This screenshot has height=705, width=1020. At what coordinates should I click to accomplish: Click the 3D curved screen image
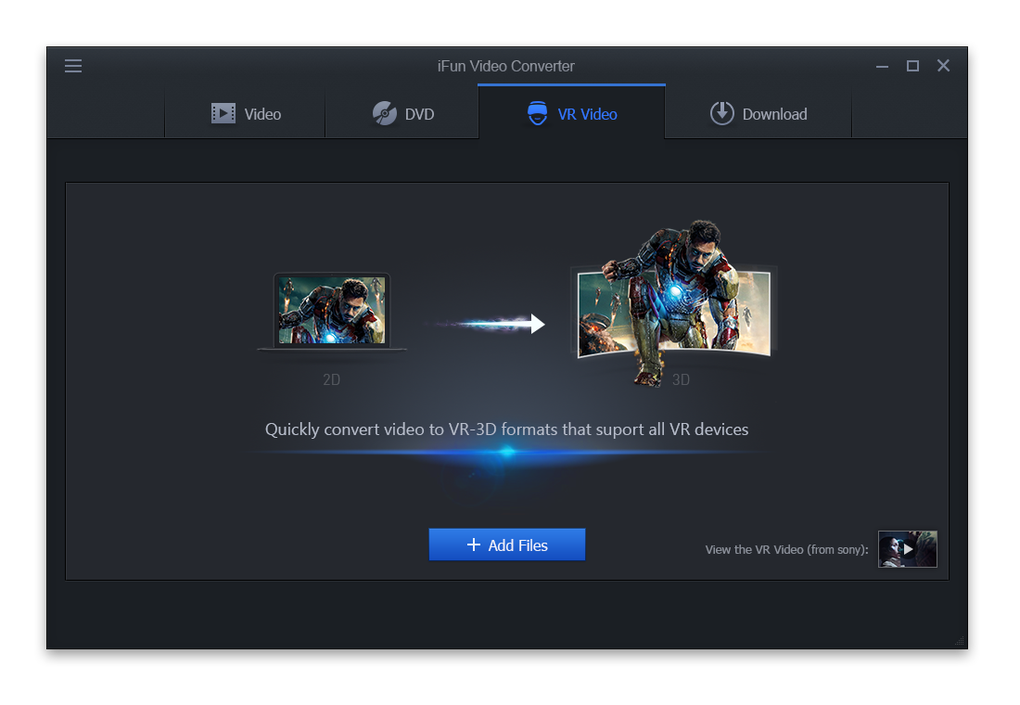[x=674, y=303]
